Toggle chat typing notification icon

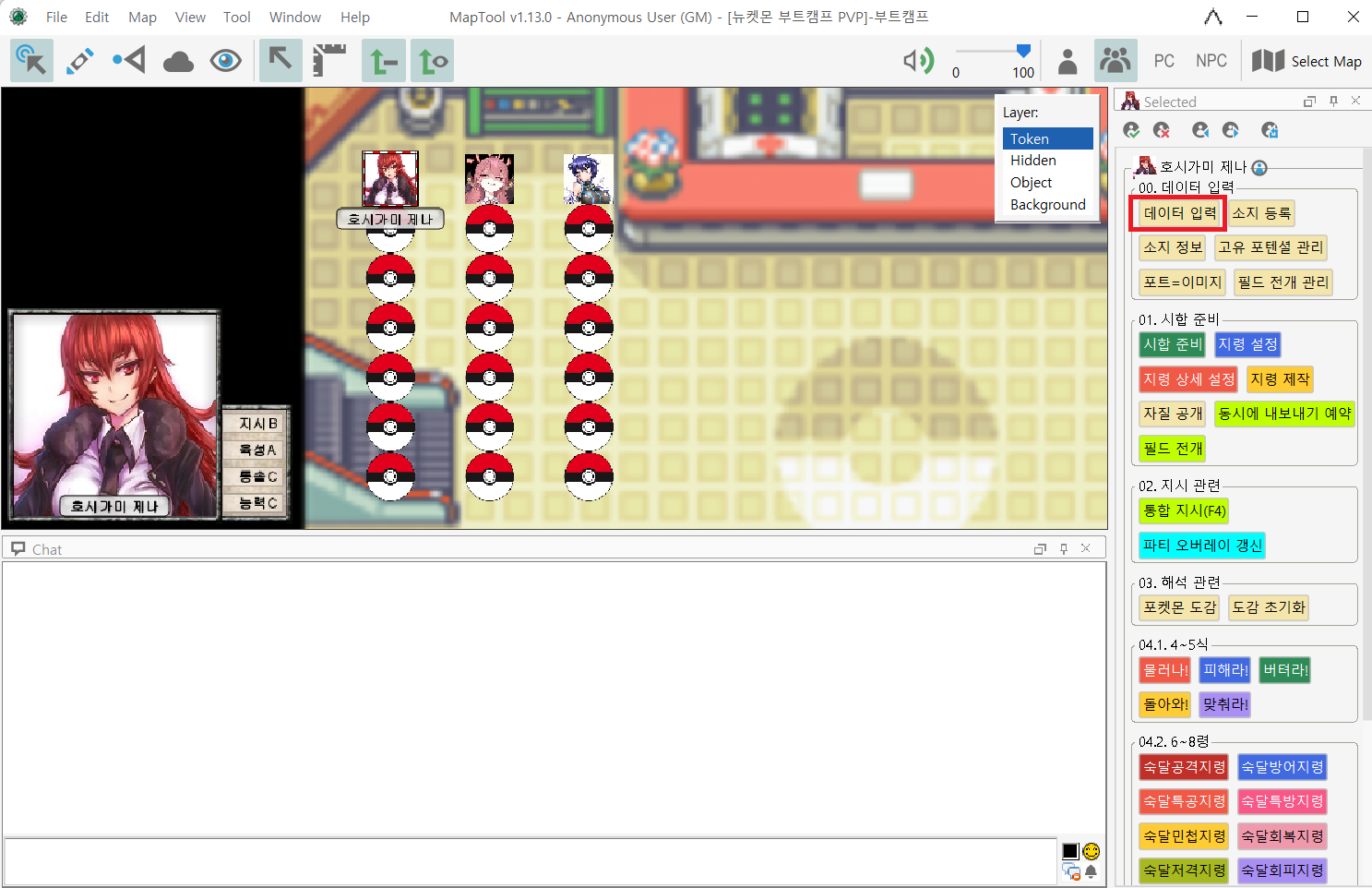pyautogui.click(x=1071, y=871)
